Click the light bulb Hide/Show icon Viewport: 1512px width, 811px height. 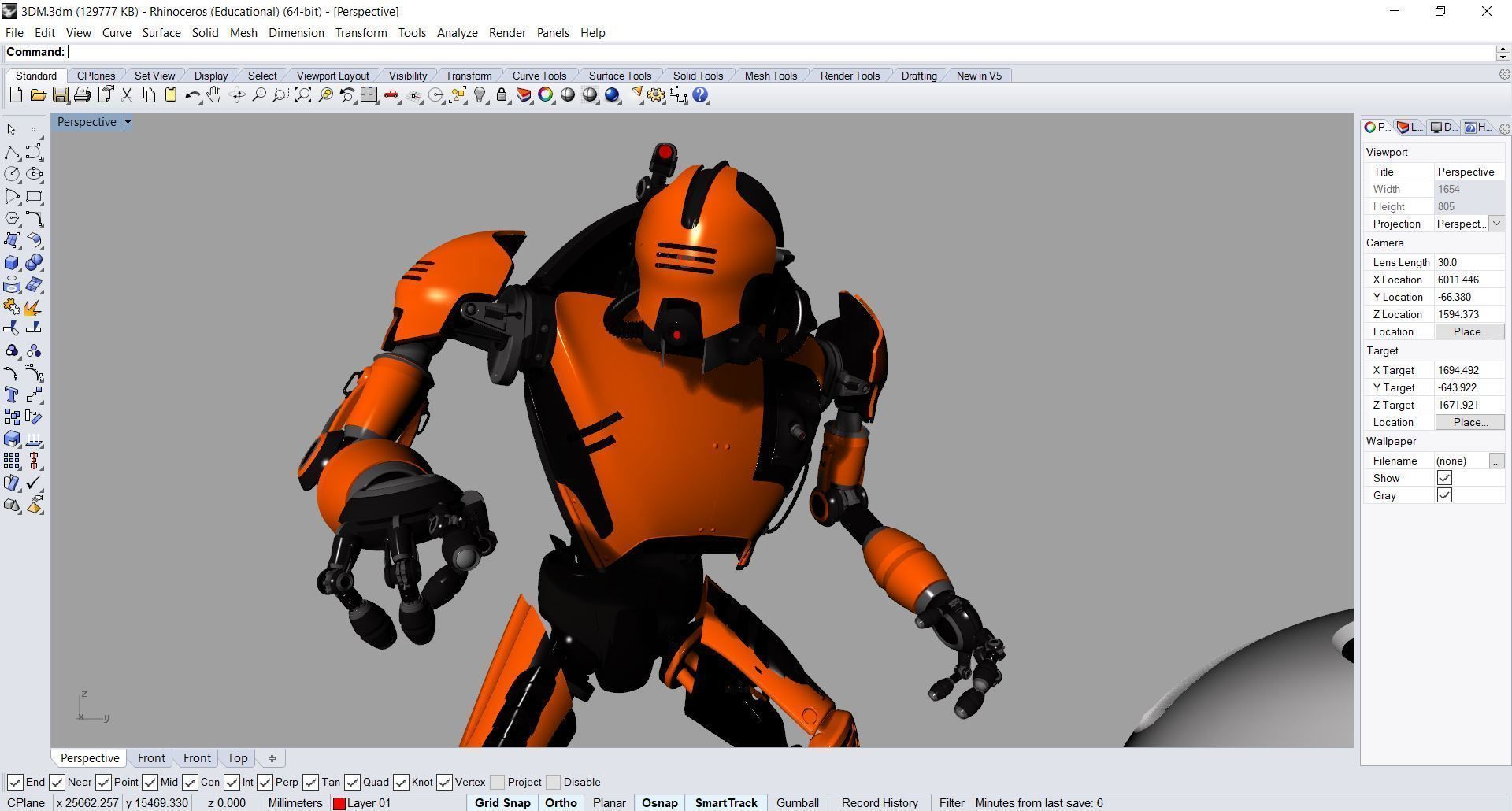pyautogui.click(x=480, y=95)
